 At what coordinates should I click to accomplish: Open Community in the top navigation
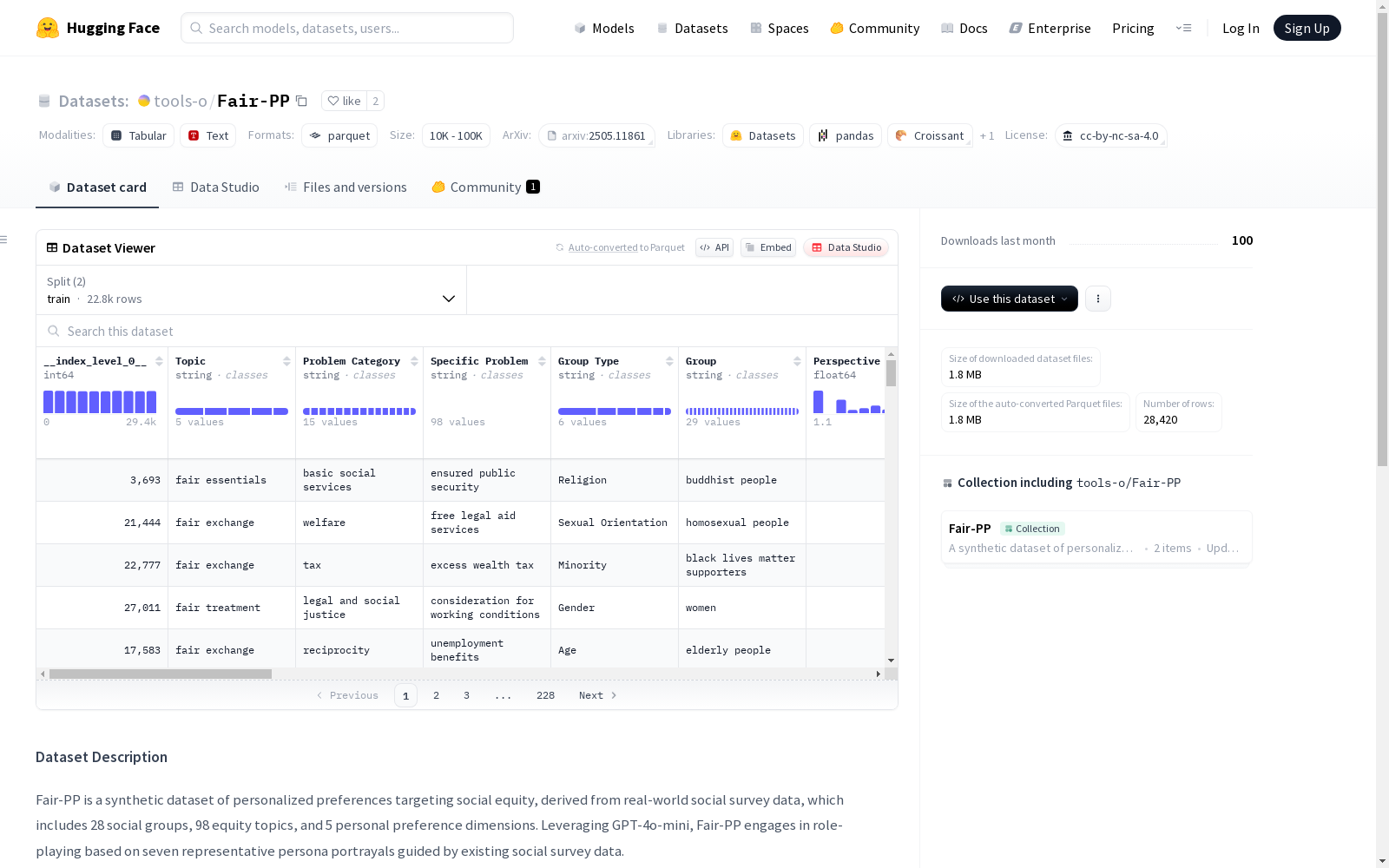pyautogui.click(x=875, y=28)
